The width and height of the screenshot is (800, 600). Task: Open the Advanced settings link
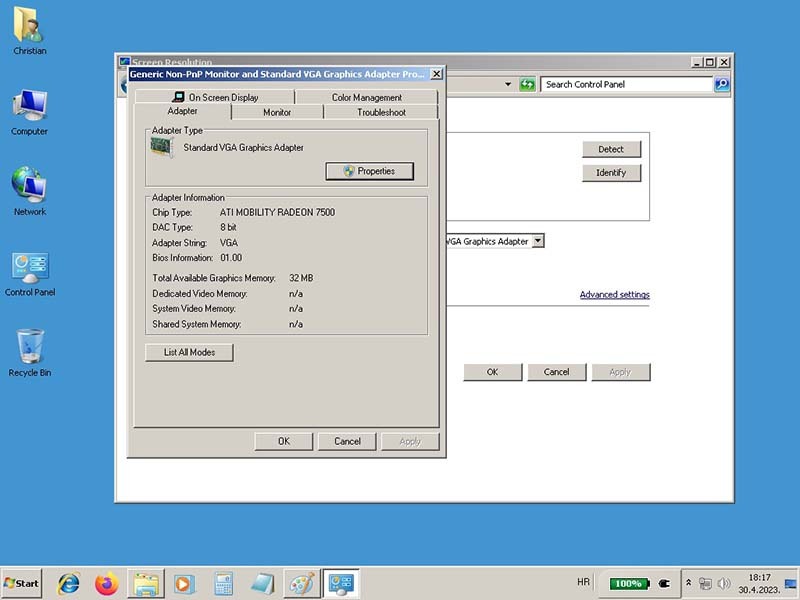tap(614, 294)
